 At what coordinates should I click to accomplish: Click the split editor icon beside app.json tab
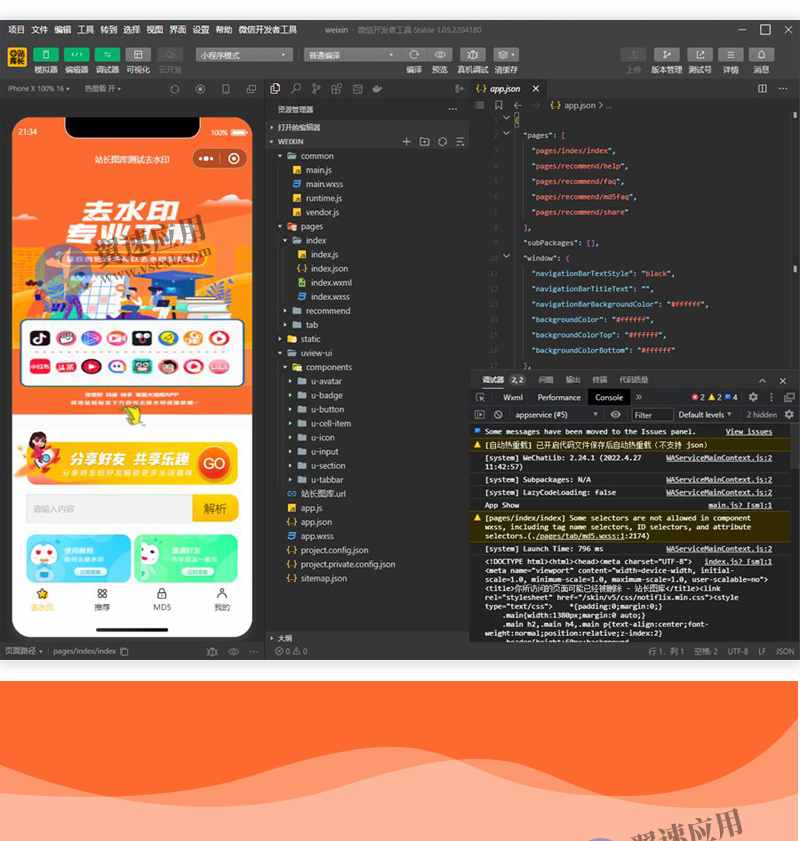[x=762, y=89]
